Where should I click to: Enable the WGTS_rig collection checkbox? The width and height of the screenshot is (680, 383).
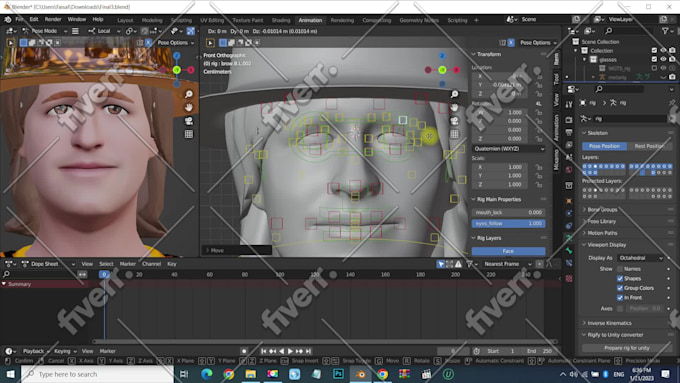tap(654, 68)
